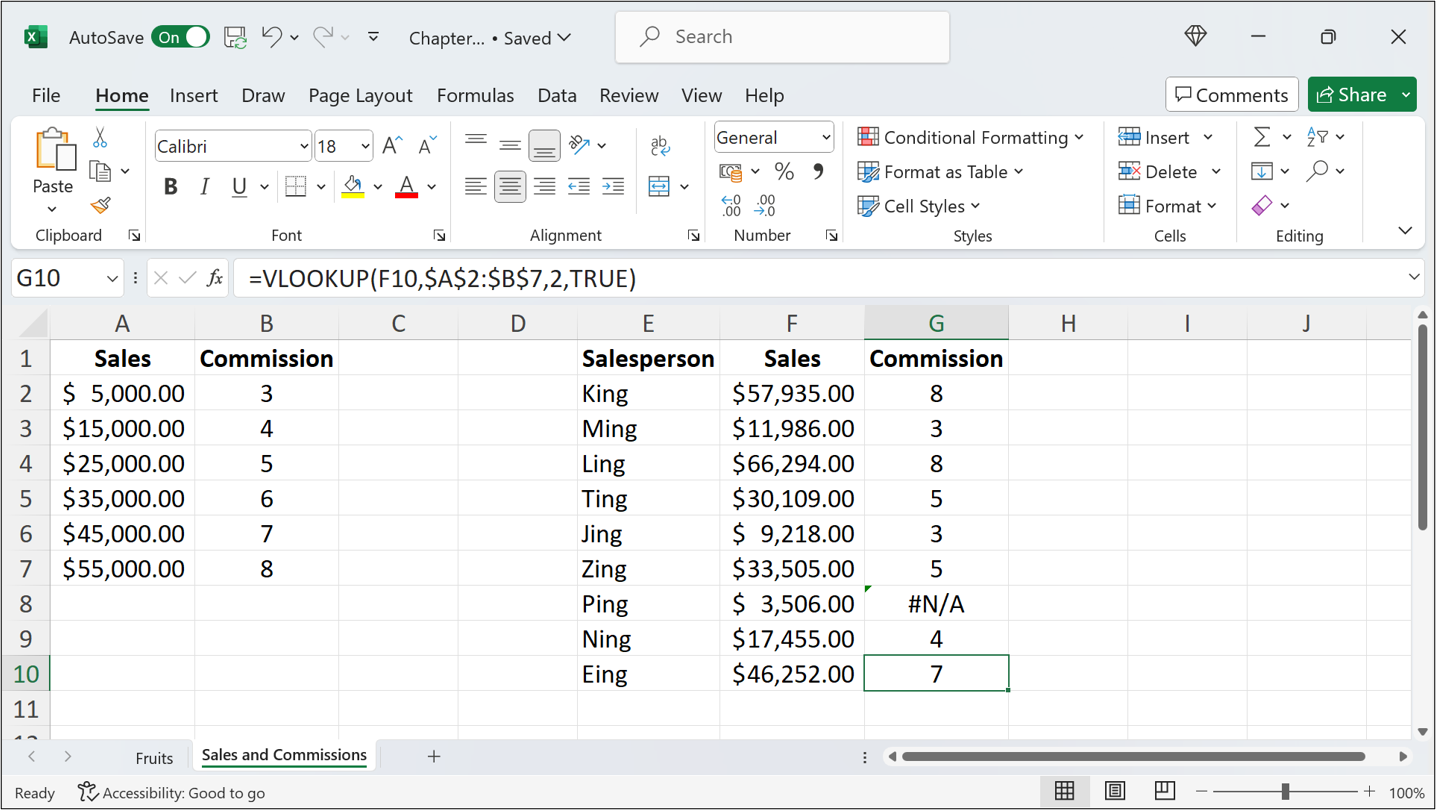
Task: Switch to the Data ribbon tab
Action: [557, 95]
